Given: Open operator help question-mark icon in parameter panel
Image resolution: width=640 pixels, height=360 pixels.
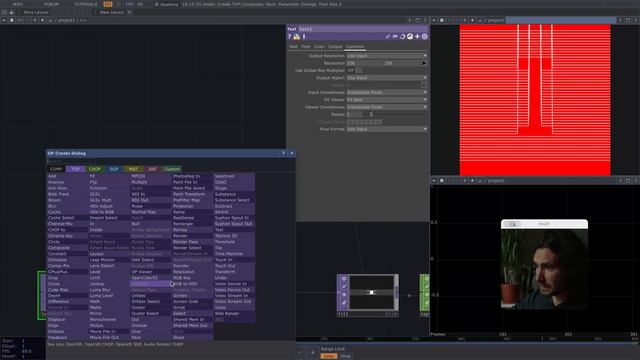Looking at the screenshot, I should 289,37.
